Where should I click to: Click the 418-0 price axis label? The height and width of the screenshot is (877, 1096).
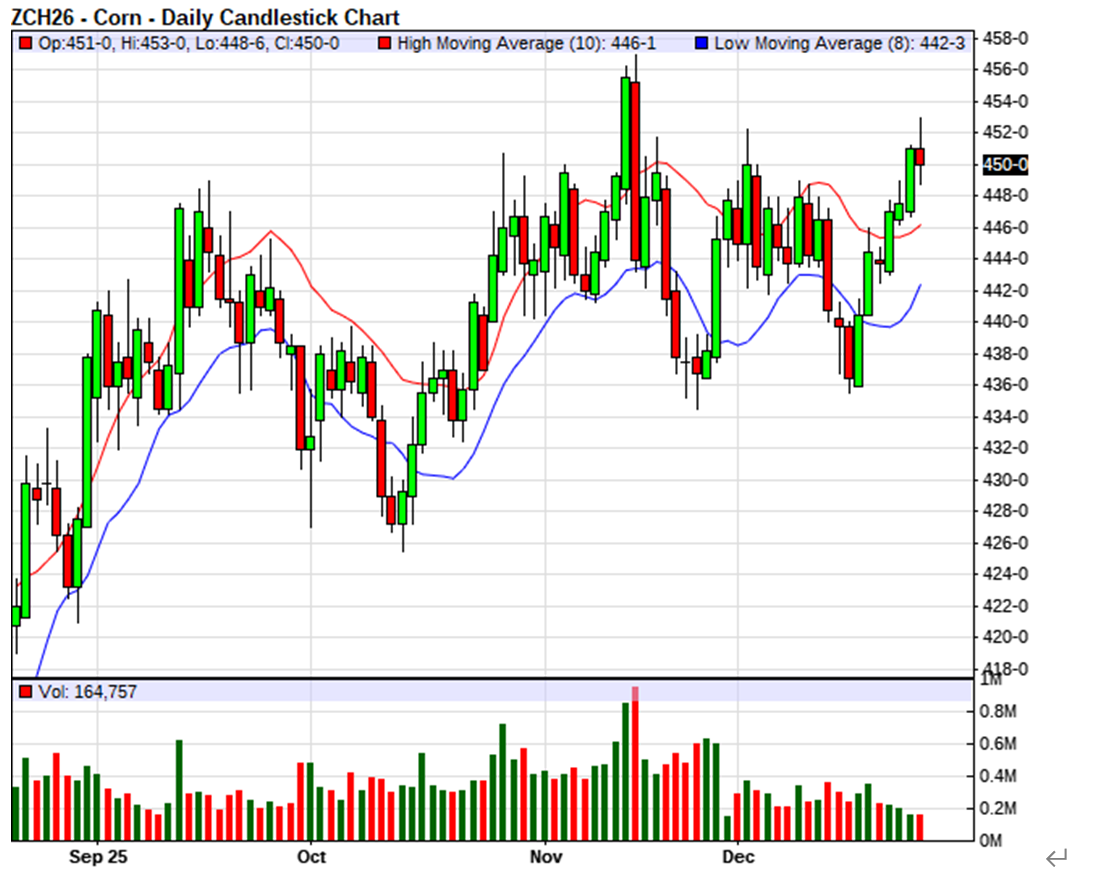point(1001,668)
